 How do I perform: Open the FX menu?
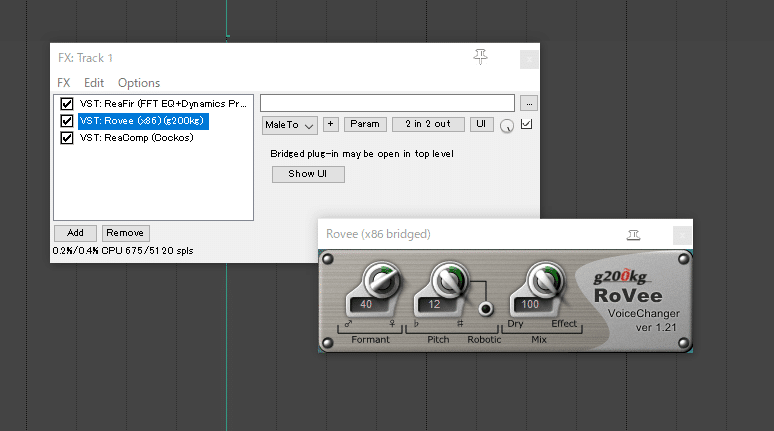click(x=64, y=82)
